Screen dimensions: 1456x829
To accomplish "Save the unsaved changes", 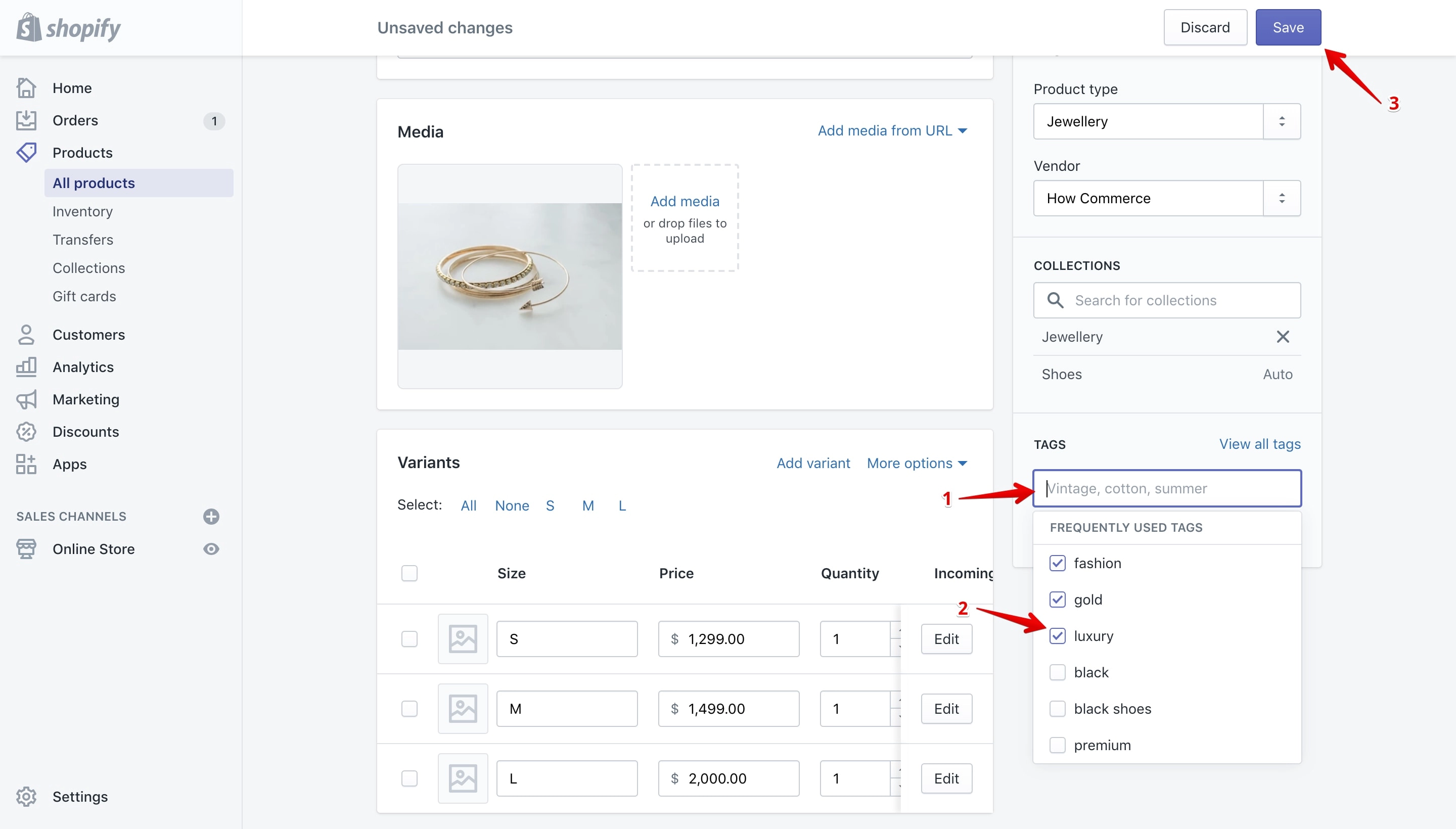I will pyautogui.click(x=1288, y=27).
